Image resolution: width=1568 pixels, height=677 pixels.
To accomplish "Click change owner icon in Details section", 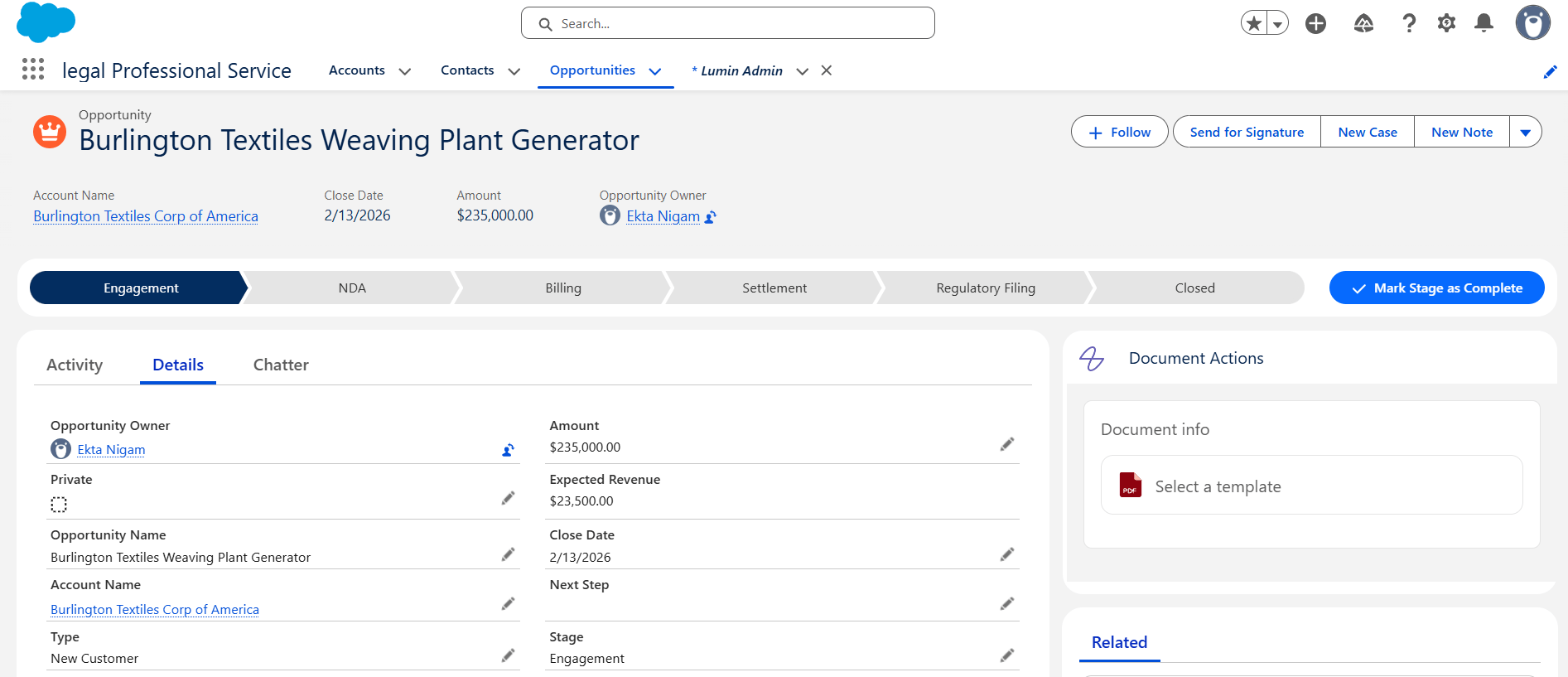I will (x=508, y=450).
